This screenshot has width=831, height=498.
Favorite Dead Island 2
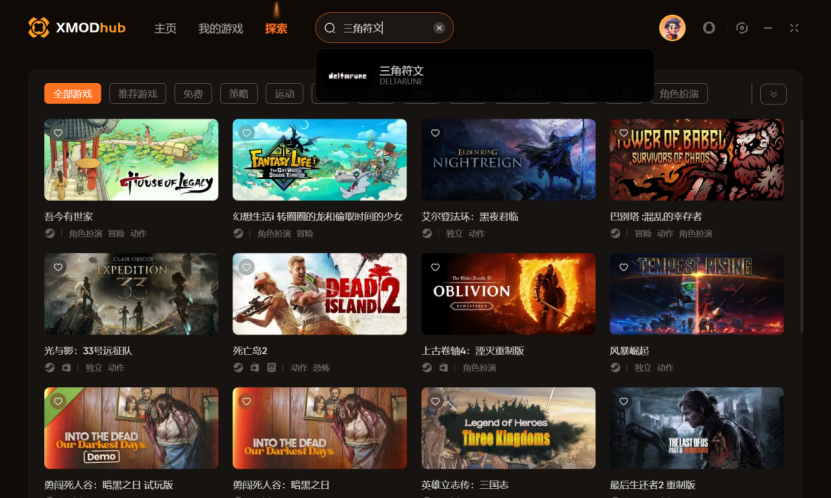click(246, 267)
